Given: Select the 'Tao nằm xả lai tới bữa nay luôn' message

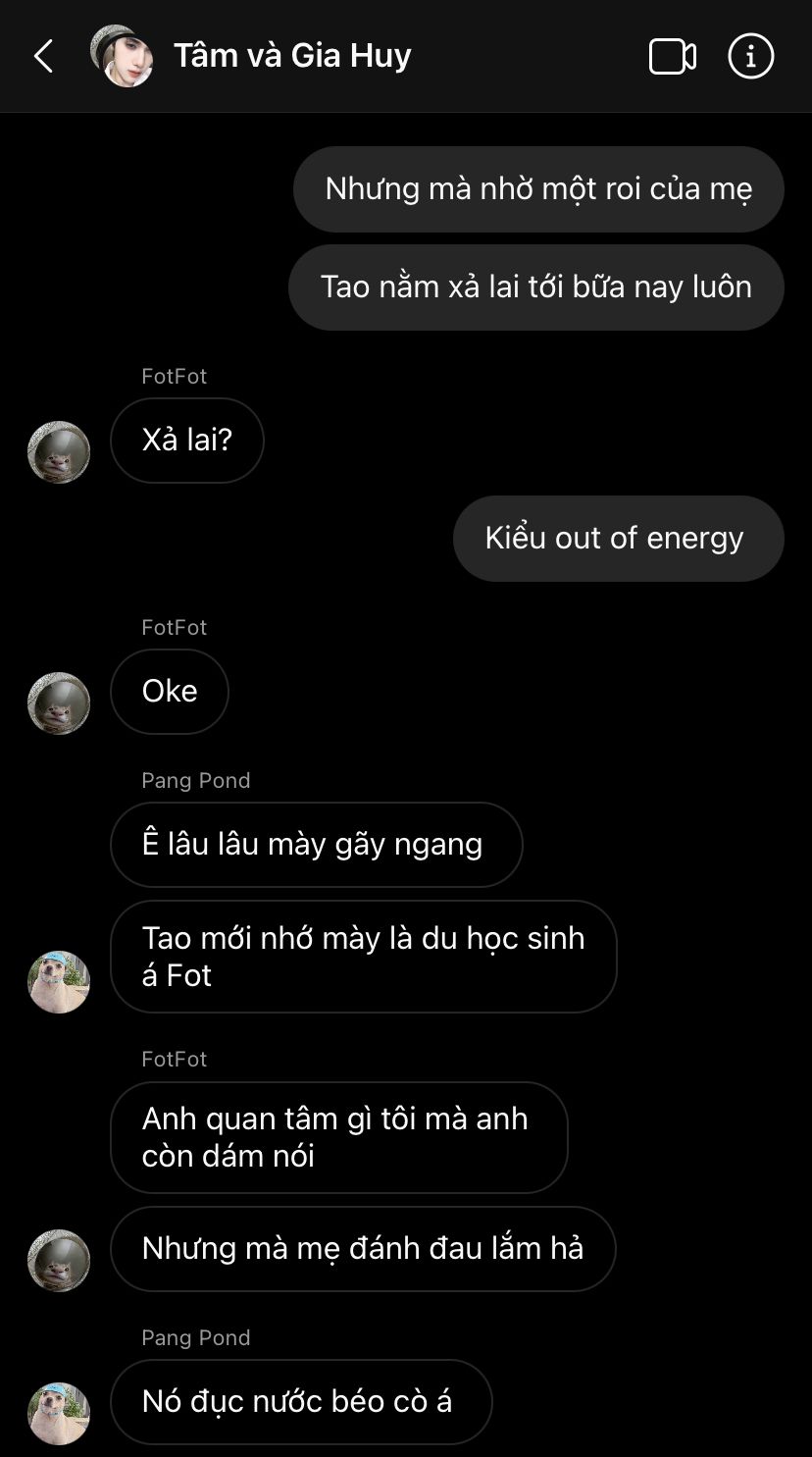Looking at the screenshot, I should point(536,287).
